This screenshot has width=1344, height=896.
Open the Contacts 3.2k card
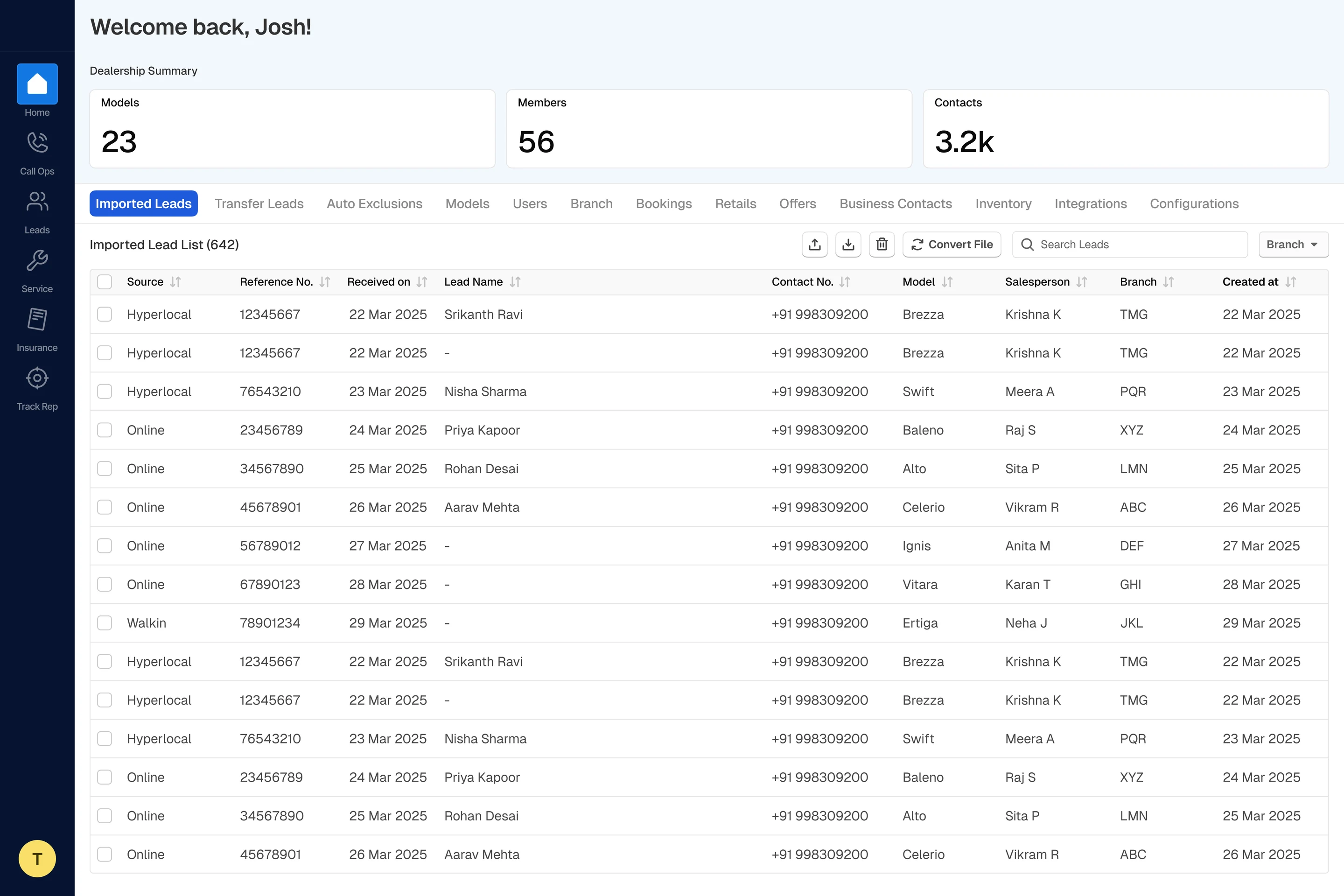point(1125,129)
